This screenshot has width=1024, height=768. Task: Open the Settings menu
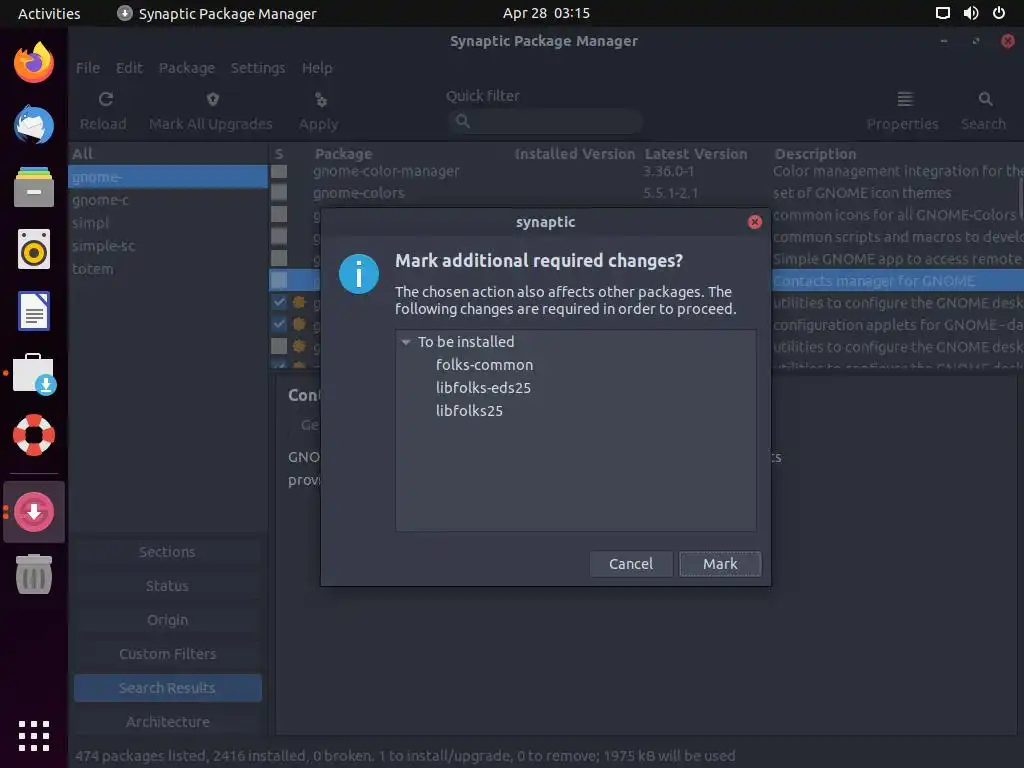coord(257,68)
